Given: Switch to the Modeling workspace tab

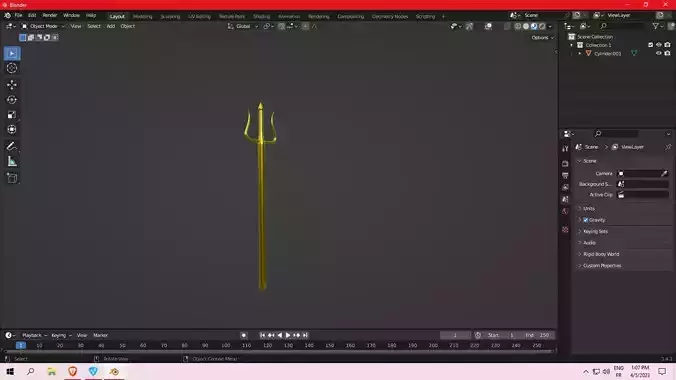Looking at the screenshot, I should [142, 16].
